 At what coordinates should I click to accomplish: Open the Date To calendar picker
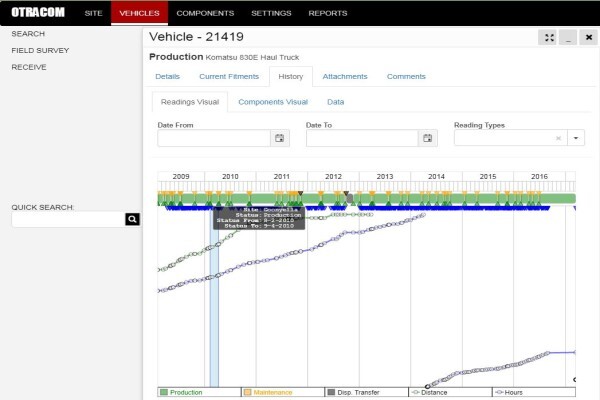428,138
